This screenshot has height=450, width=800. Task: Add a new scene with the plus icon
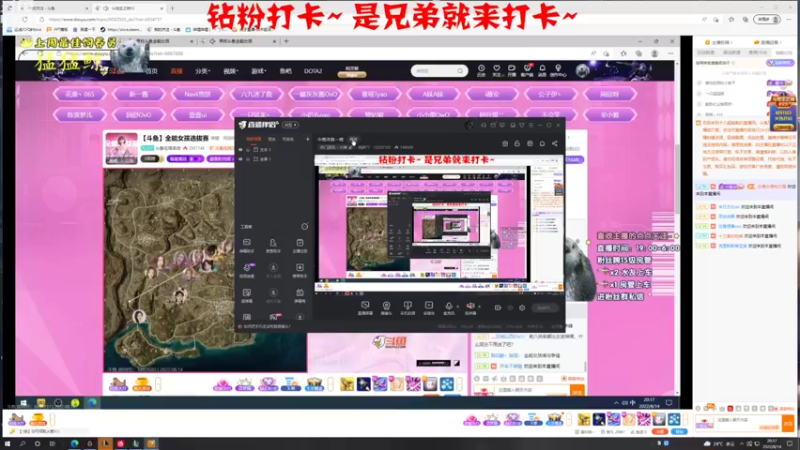click(x=307, y=139)
